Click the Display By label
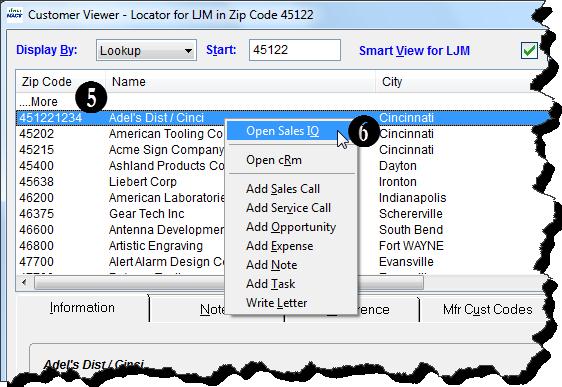Screen dimensions: 562x387 click(47, 50)
